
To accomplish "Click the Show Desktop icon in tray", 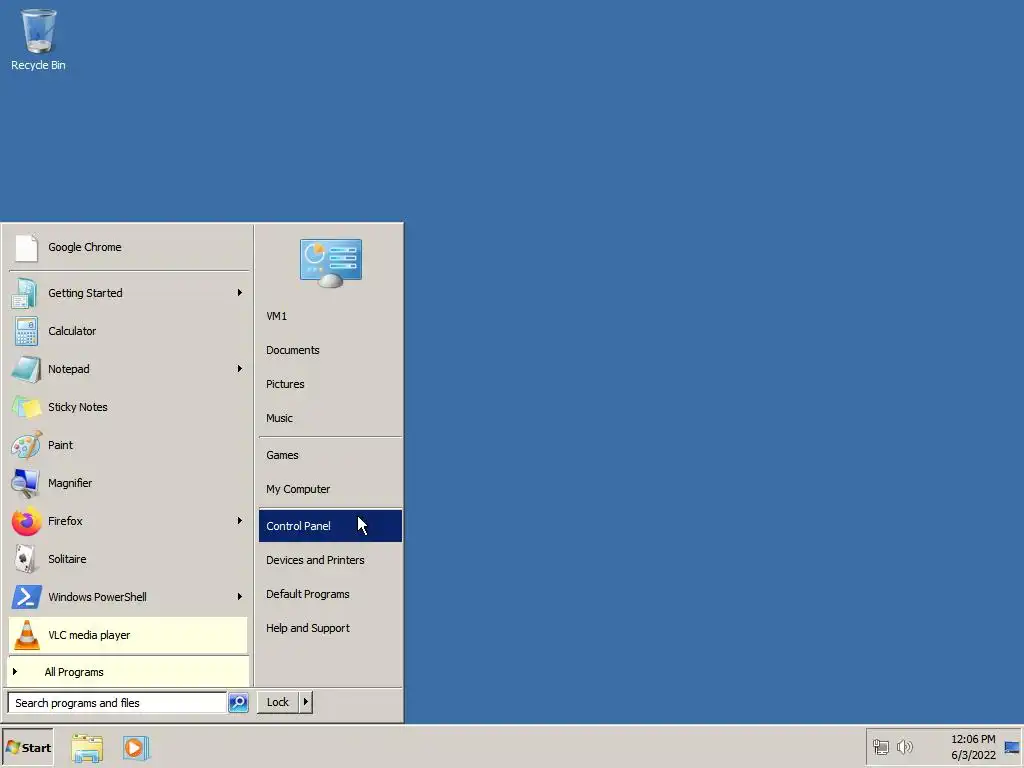I will click(1012, 748).
